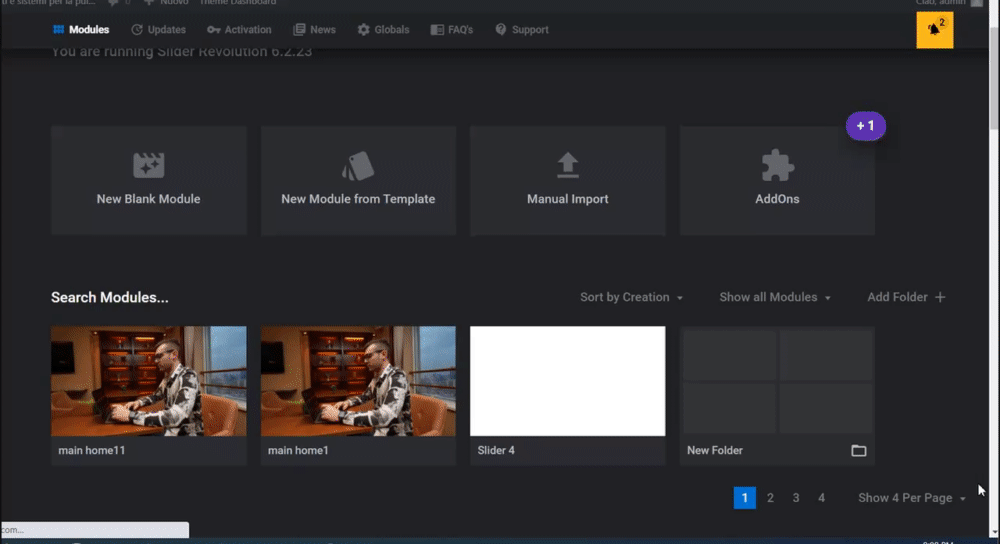Screen dimensions: 1000x544
Task: Click the AddOns label text
Action: pos(777,199)
